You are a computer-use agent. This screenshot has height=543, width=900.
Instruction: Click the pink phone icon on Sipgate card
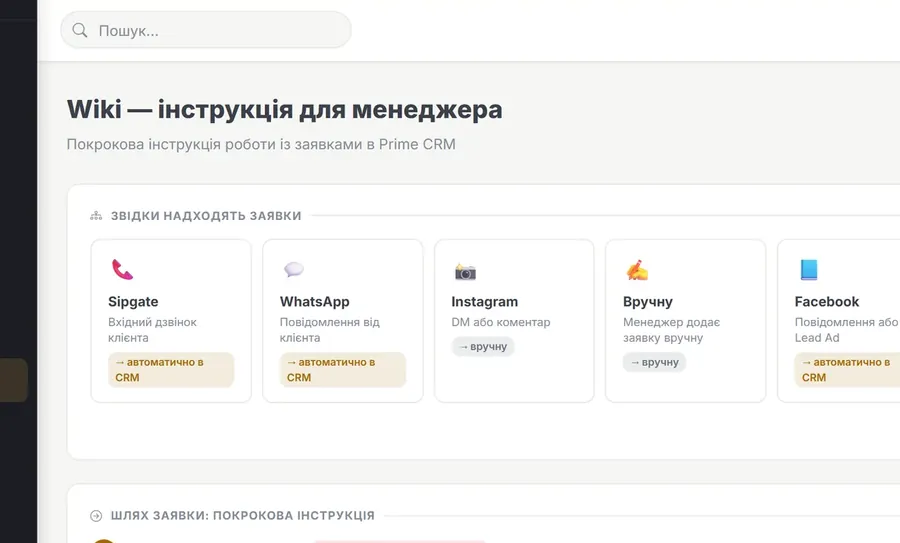[122, 270]
